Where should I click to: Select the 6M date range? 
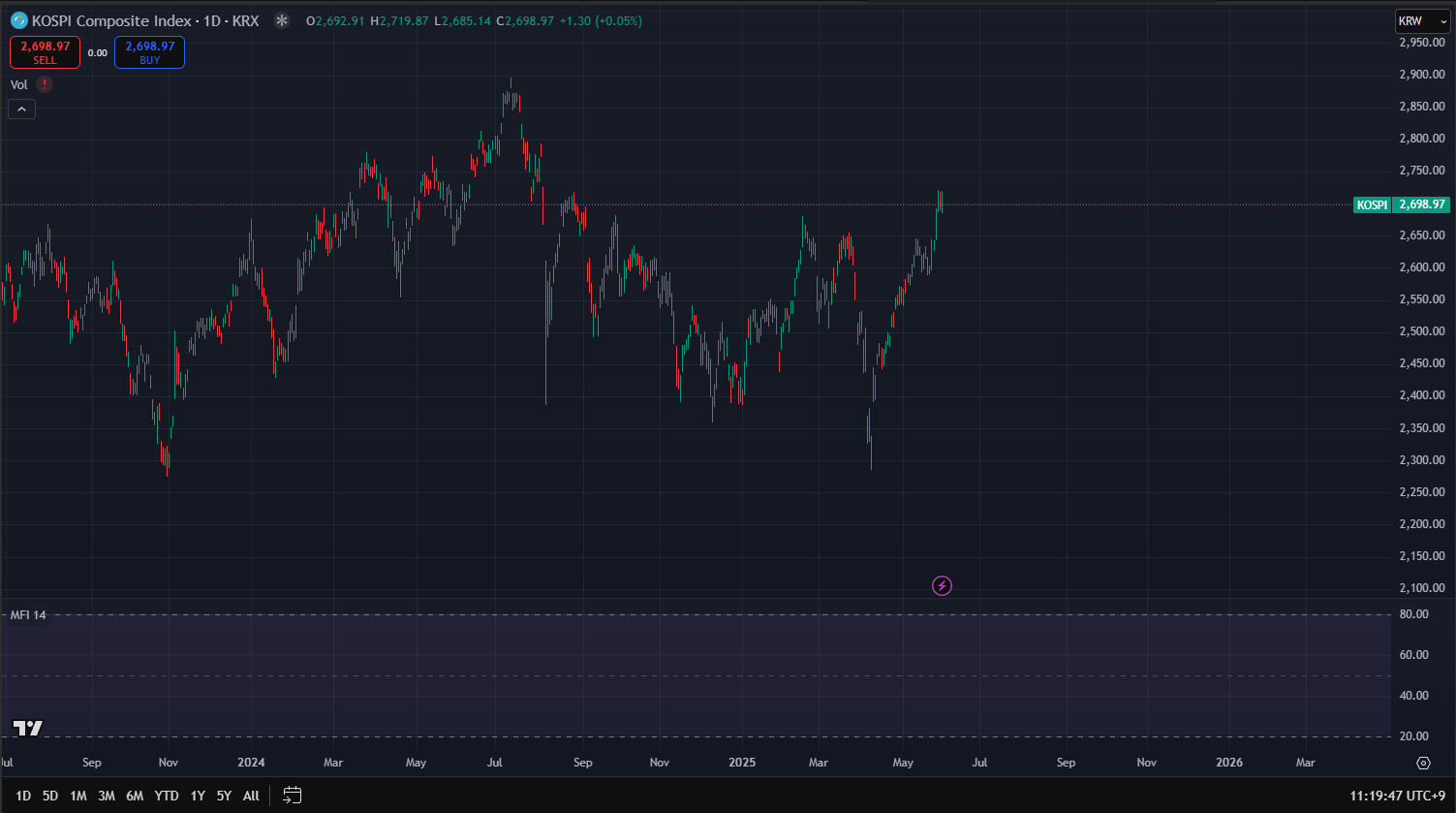(135, 796)
